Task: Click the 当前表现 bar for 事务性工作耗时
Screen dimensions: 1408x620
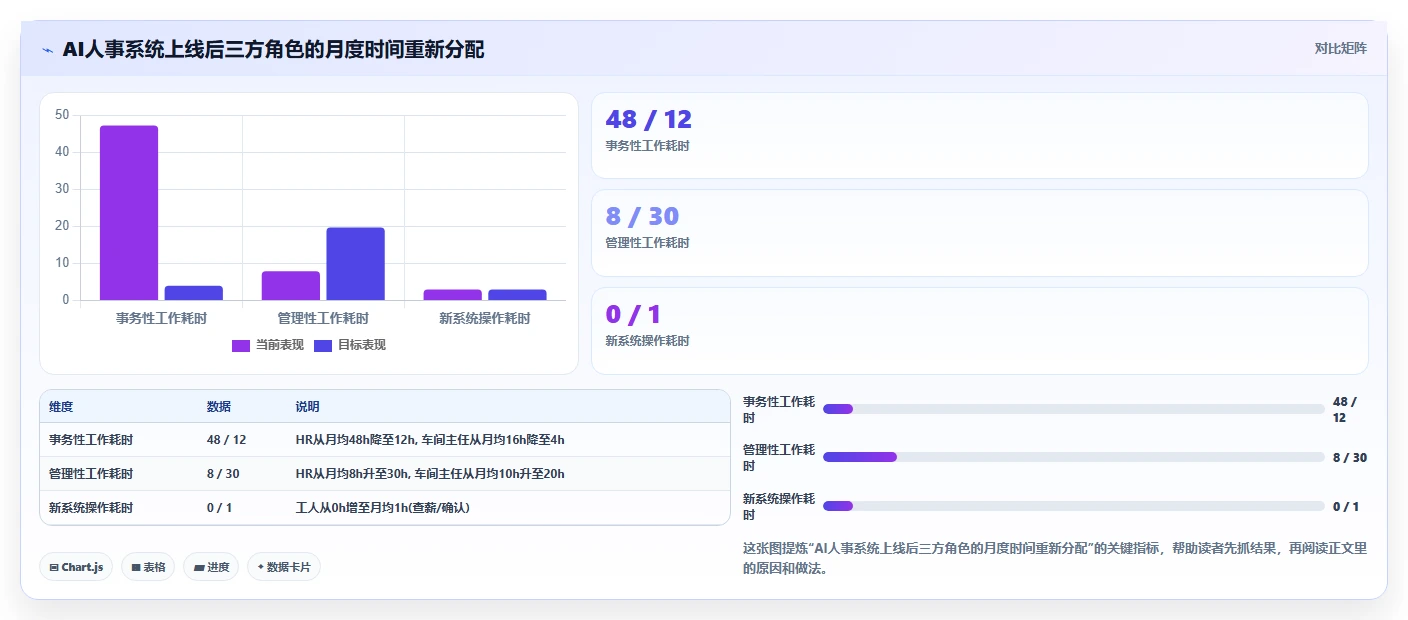Action: pos(129,213)
